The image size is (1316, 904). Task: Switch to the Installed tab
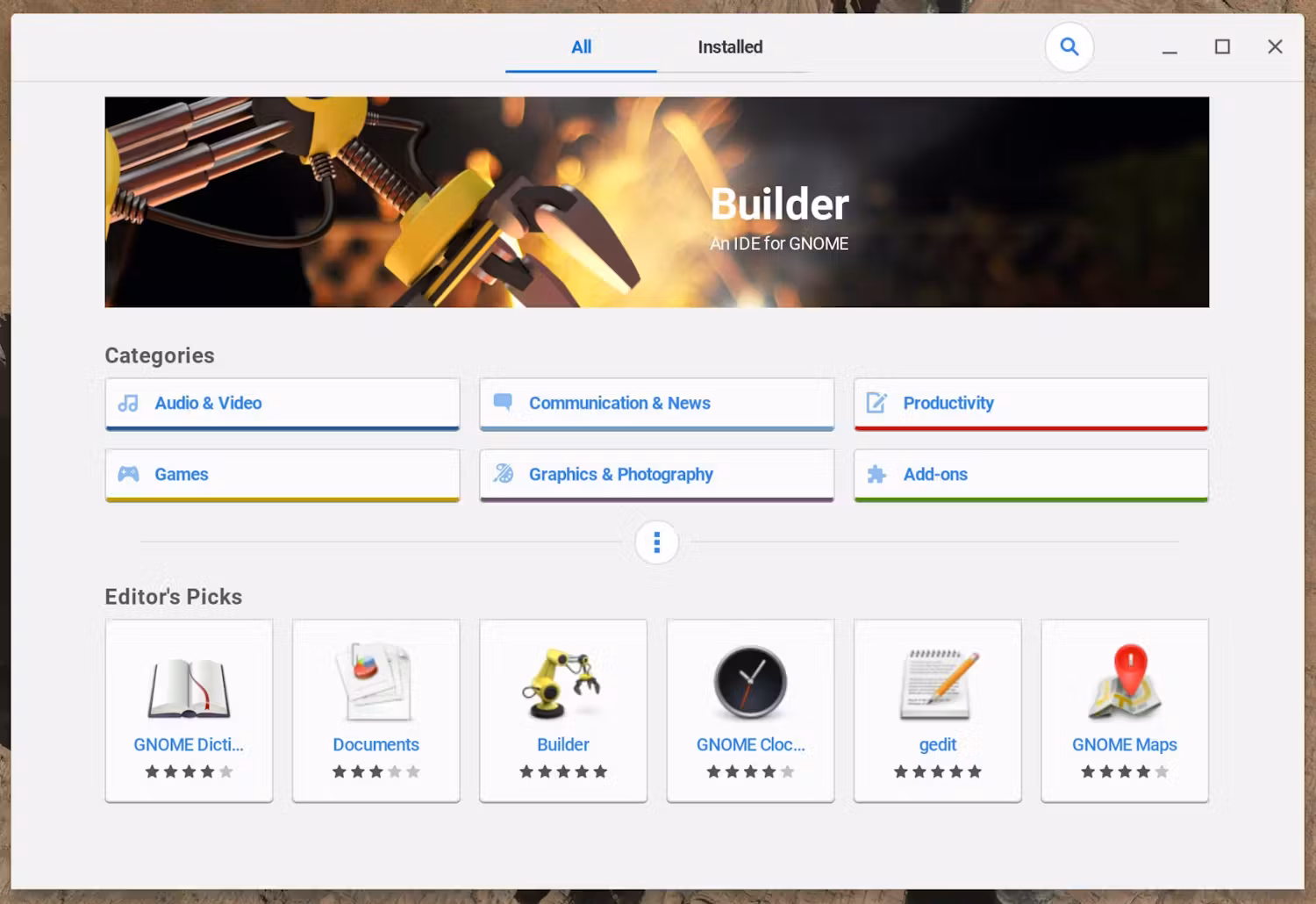coord(729,47)
